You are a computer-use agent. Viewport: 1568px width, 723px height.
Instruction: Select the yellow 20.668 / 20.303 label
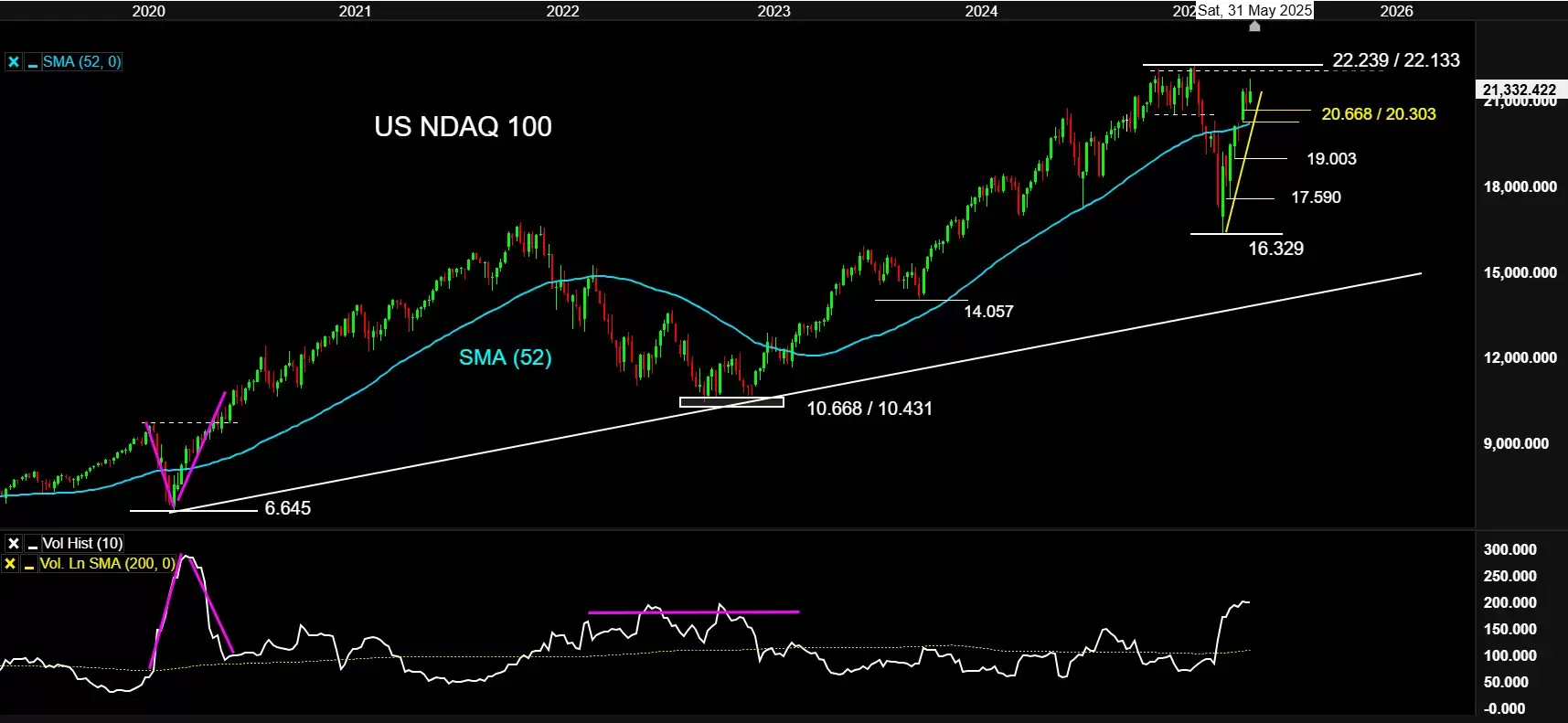(x=1379, y=114)
